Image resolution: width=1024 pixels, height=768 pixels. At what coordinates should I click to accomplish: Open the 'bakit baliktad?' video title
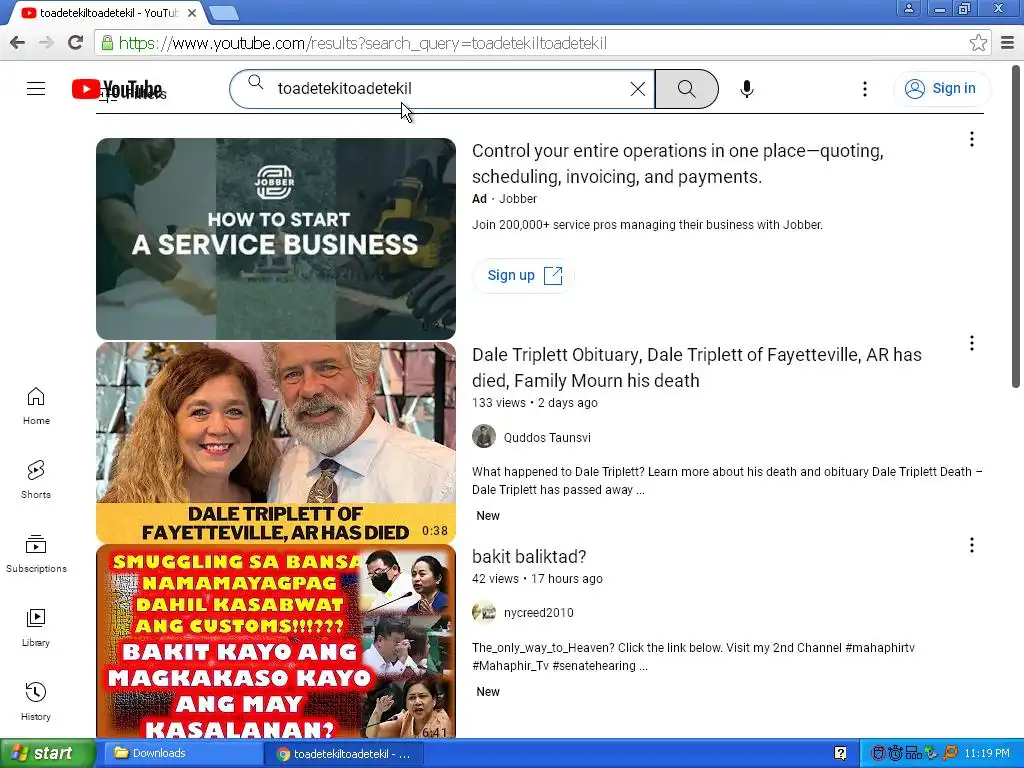529,556
